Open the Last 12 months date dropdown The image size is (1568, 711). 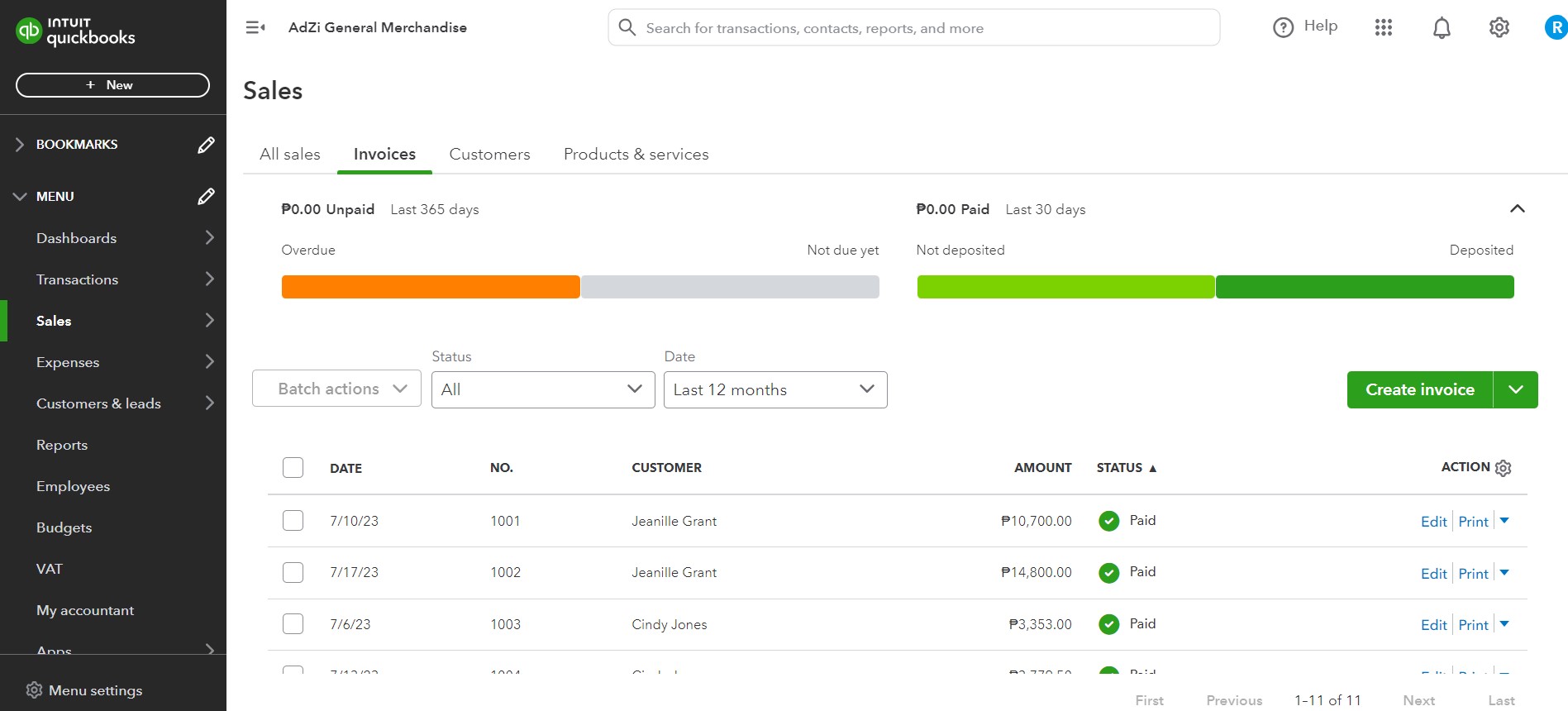click(x=775, y=389)
